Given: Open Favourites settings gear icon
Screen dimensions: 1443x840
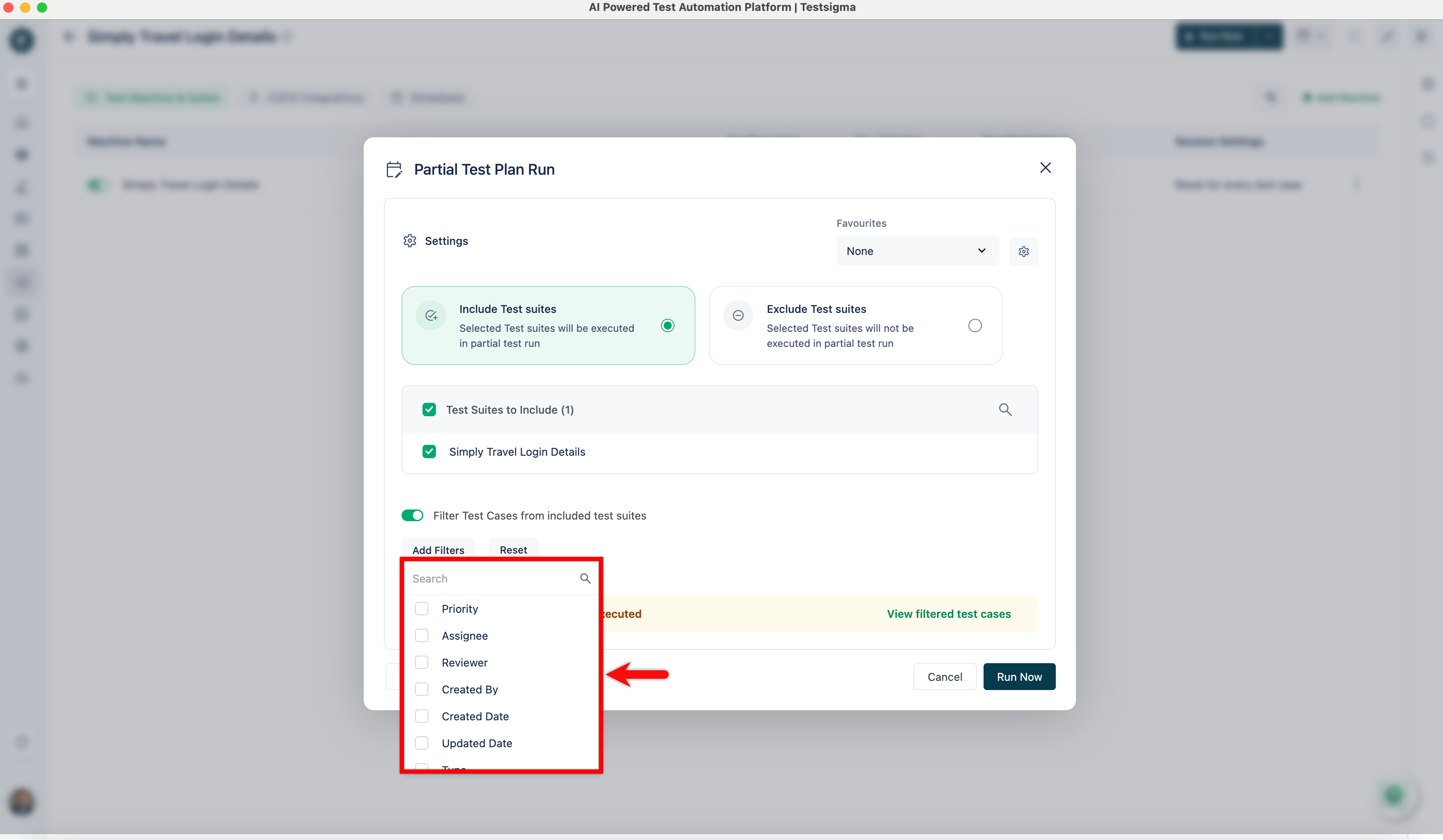Looking at the screenshot, I should click(1023, 252).
